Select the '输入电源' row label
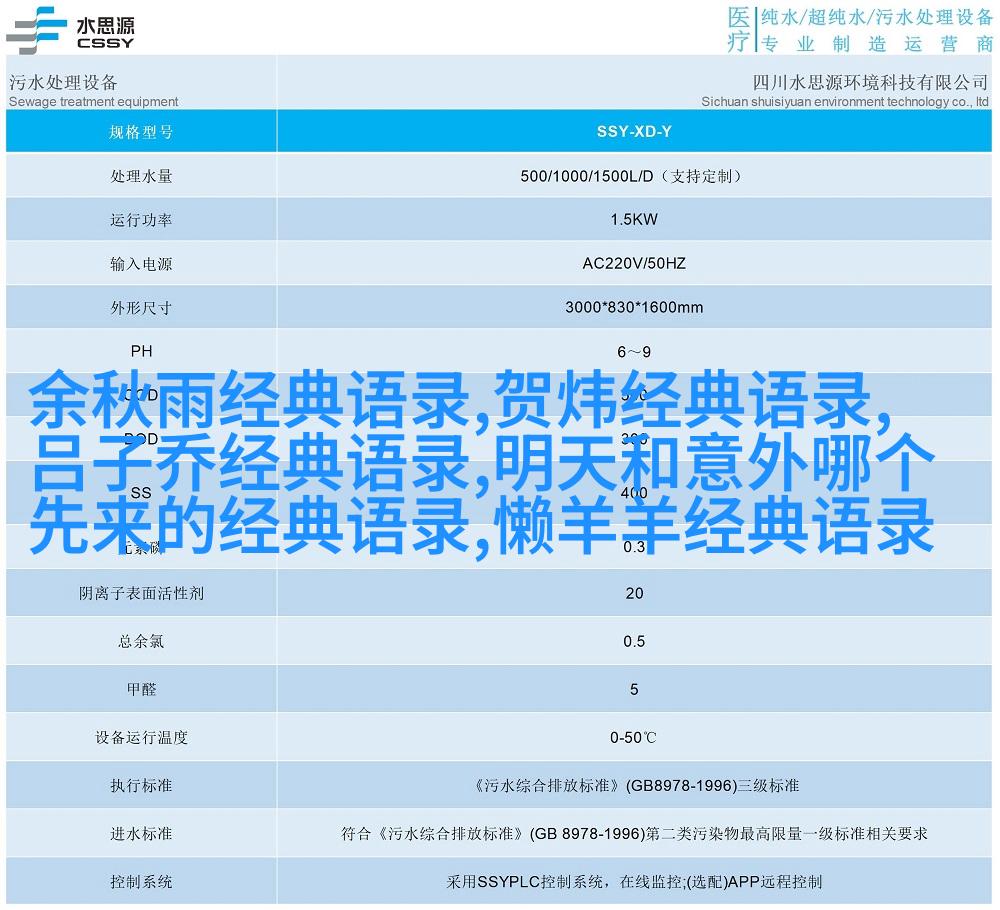Screen dimensions: 1000x910 coord(141,264)
